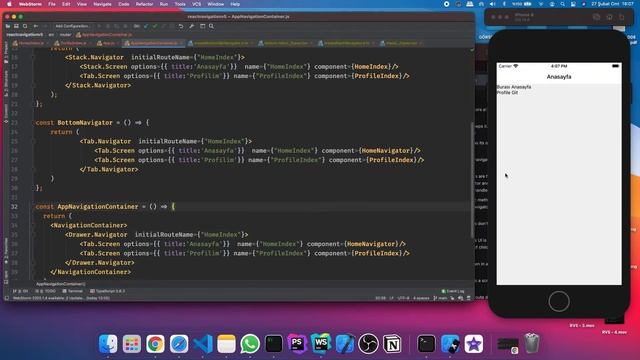Click the date and time in menu bar

coord(612,4)
